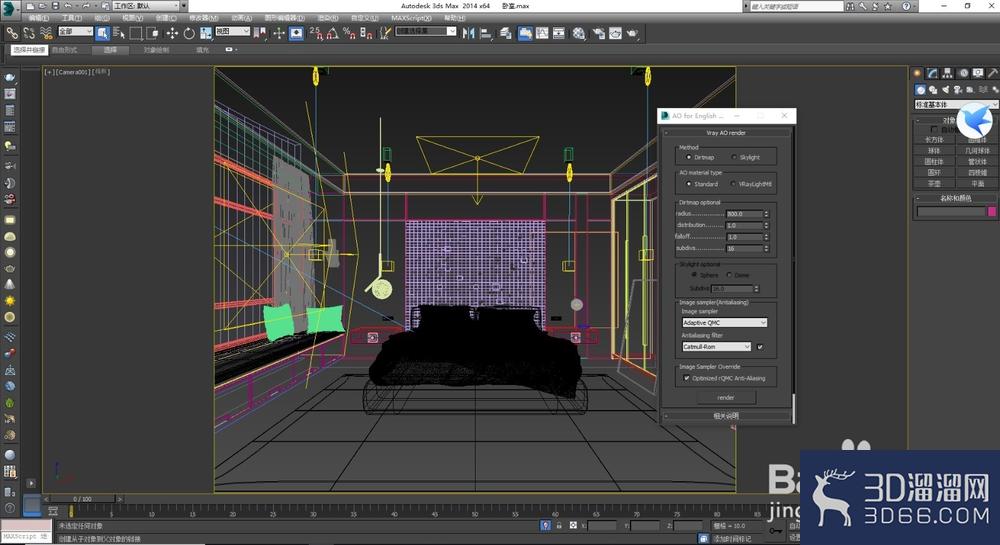Click the 圆柱体 cylinder primitive button
Image resolution: width=1000 pixels, height=545 pixels.
934,162
